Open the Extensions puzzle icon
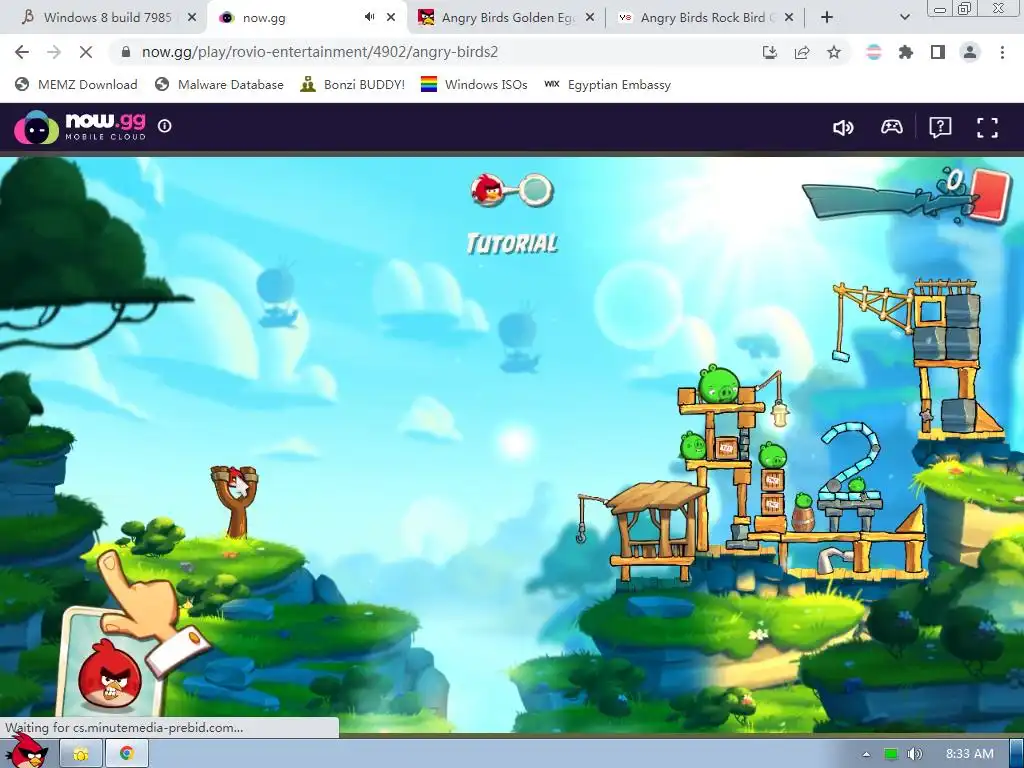 [x=906, y=52]
